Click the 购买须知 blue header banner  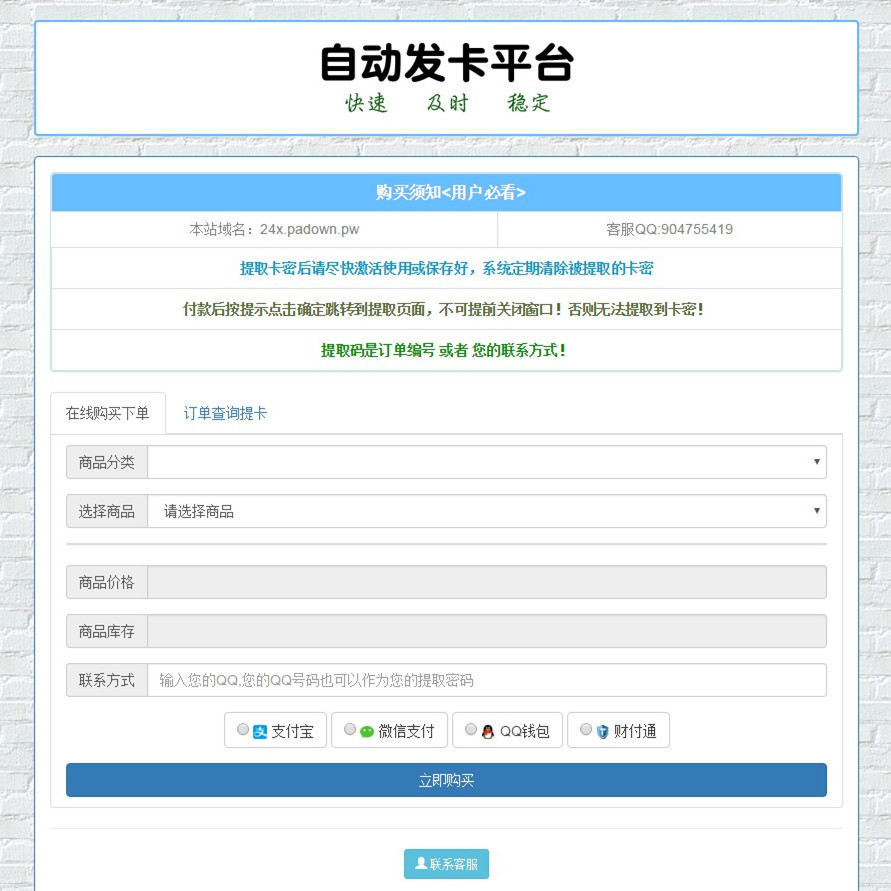pos(445,193)
